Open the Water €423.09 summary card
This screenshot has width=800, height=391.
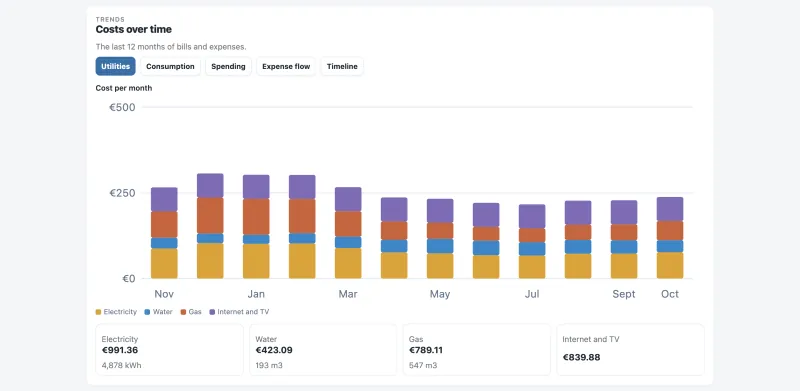click(x=323, y=350)
